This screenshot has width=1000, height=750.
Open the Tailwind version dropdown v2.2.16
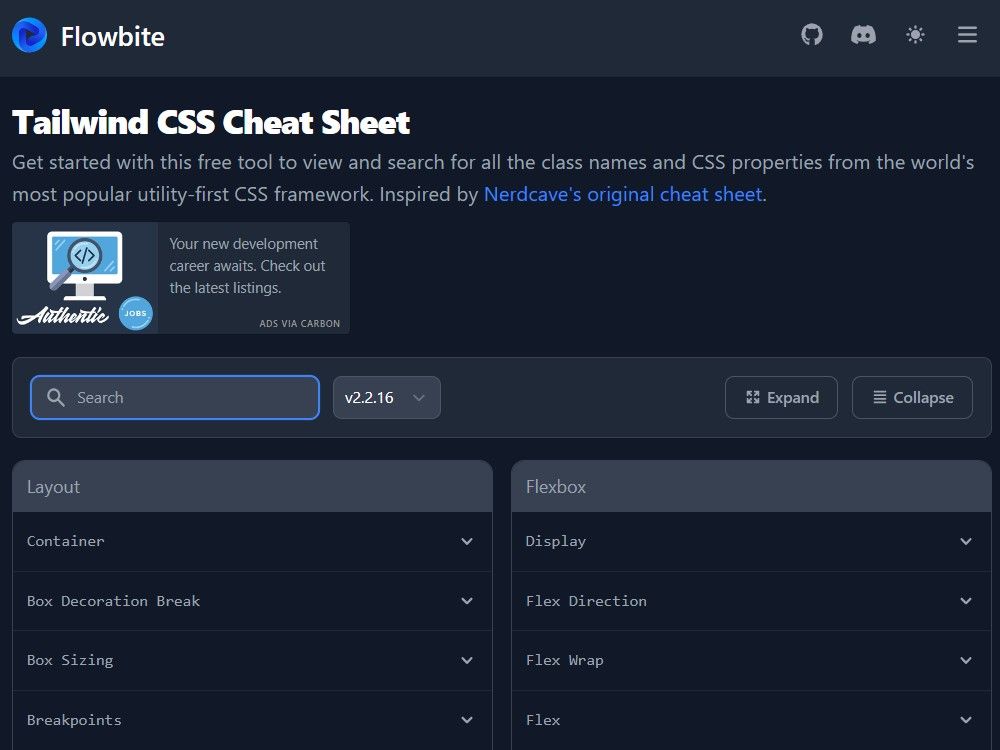click(x=387, y=397)
